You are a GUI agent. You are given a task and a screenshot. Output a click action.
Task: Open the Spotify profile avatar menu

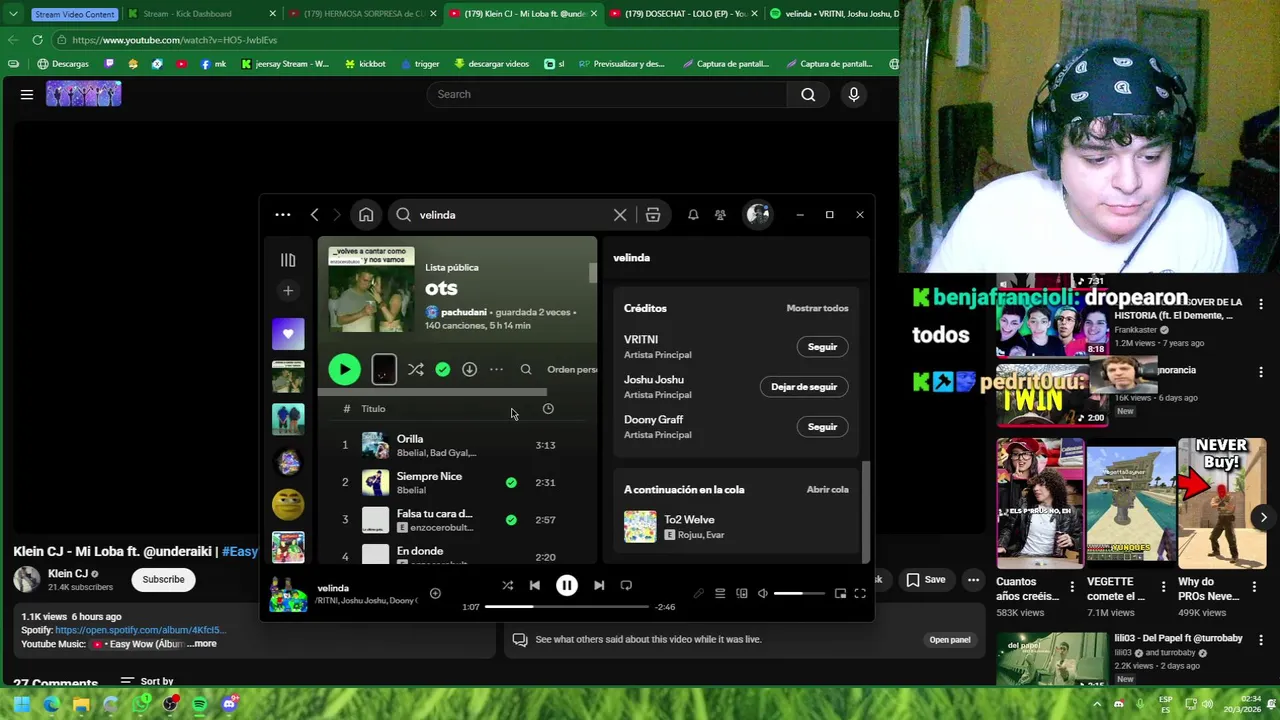(758, 215)
